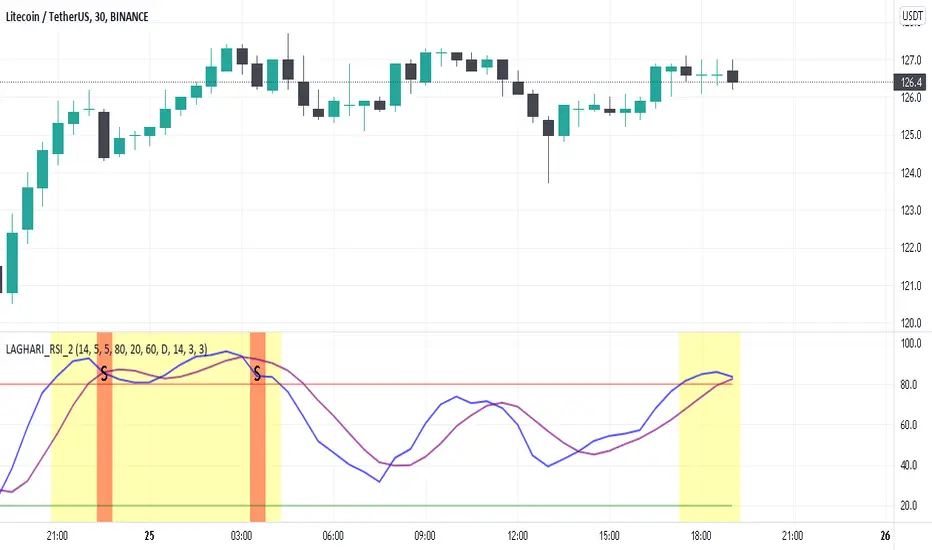The height and width of the screenshot is (550, 932).
Task: Click the last black candle on the chart
Action: point(732,76)
